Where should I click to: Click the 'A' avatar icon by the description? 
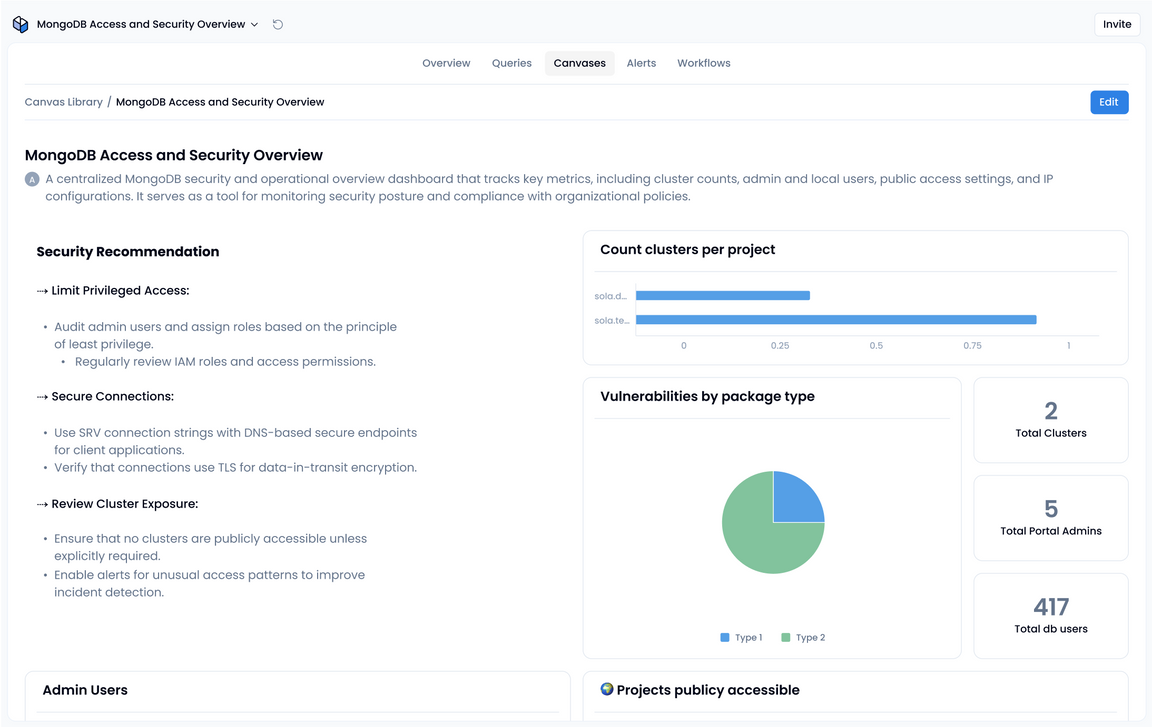[32, 179]
